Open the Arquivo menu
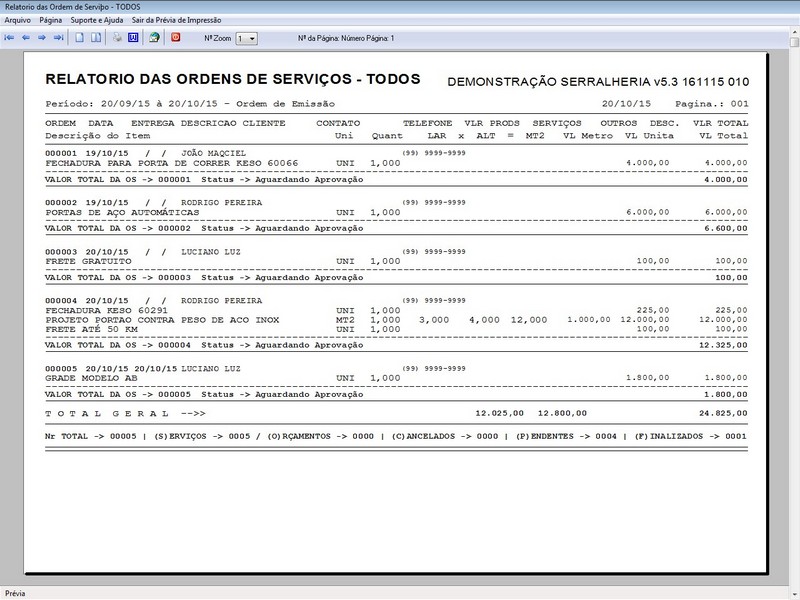This screenshot has height=600, width=800. point(17,19)
